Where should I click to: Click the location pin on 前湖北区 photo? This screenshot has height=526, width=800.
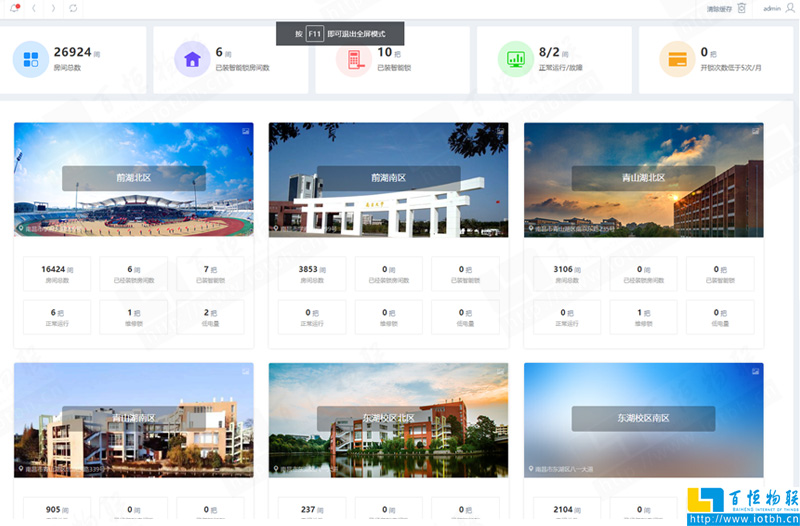coord(21,229)
